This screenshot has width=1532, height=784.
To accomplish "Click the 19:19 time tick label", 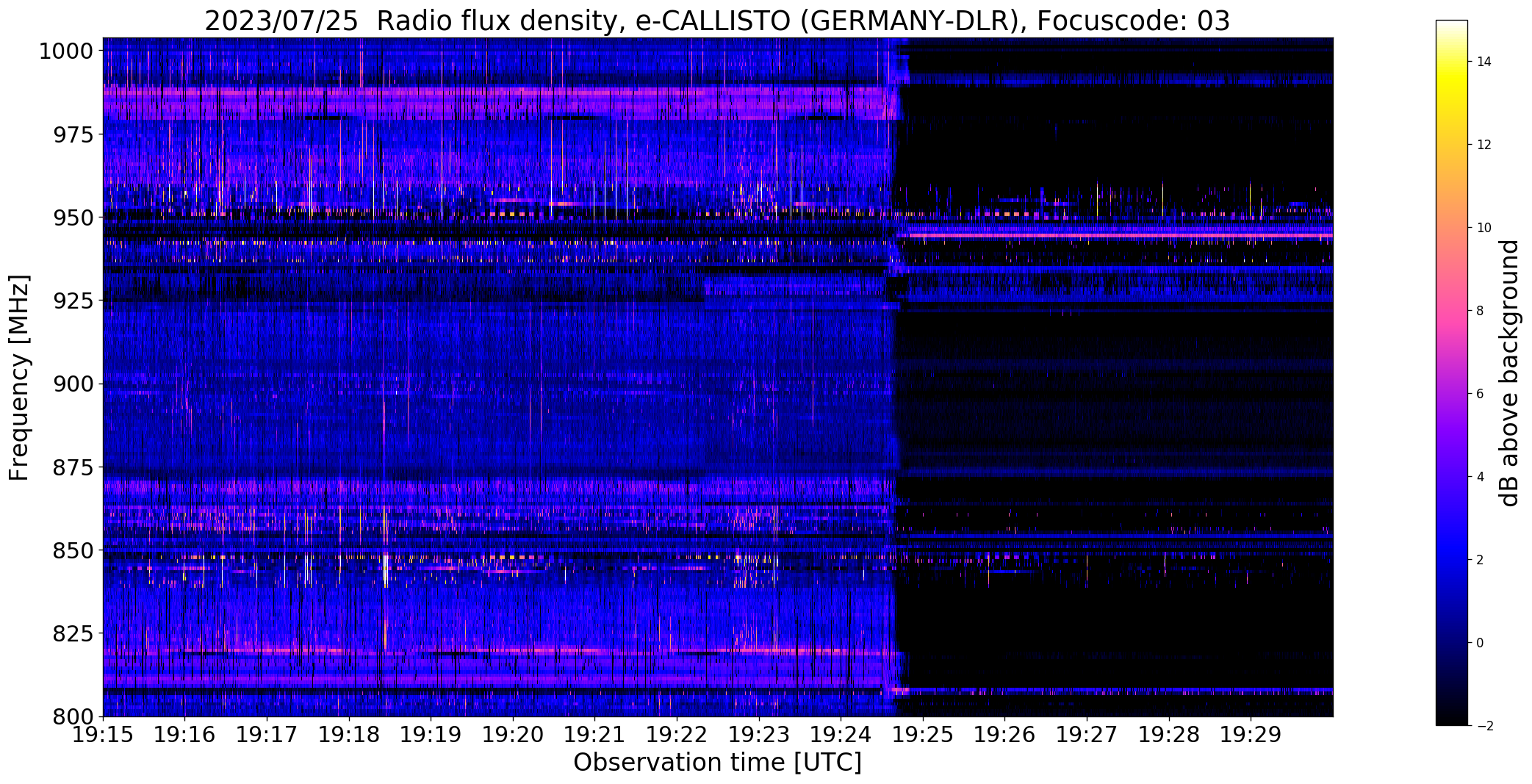I will (x=431, y=734).
